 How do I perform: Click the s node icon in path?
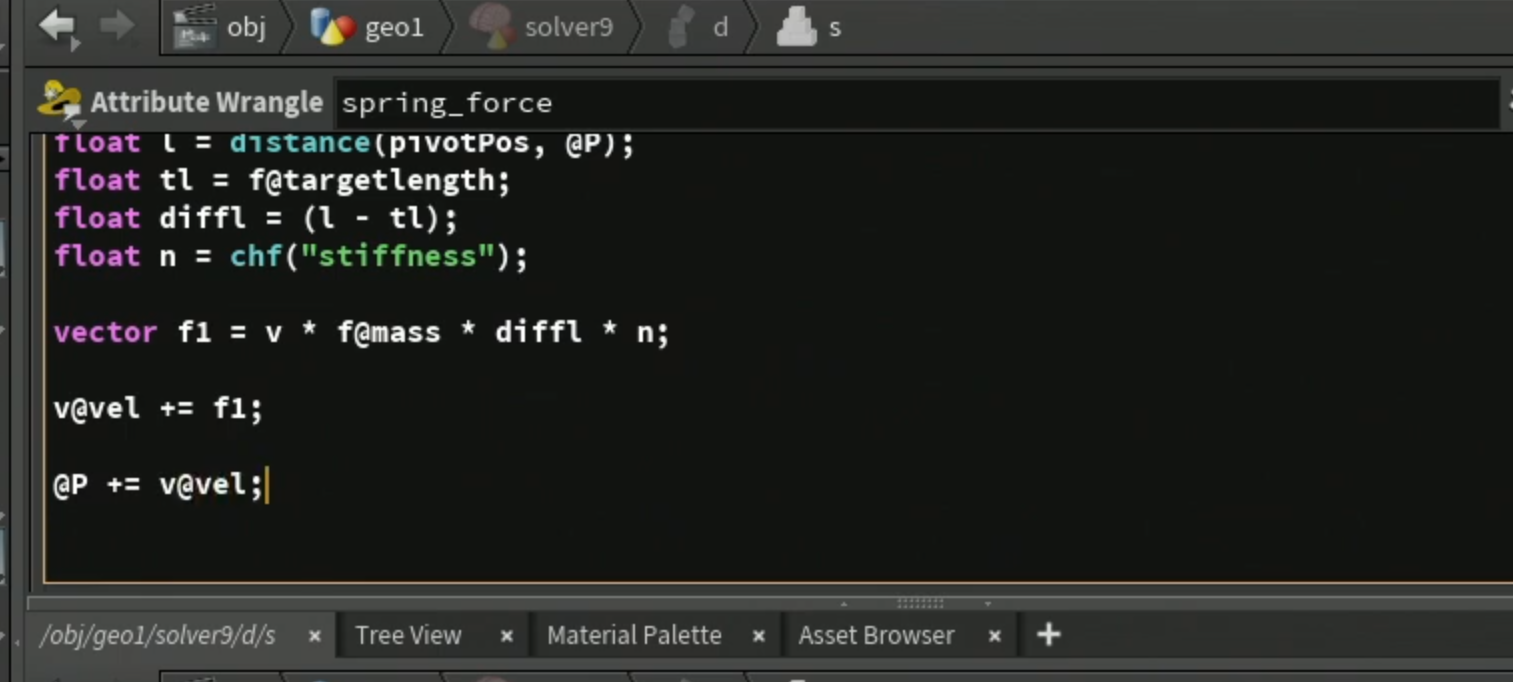click(796, 27)
